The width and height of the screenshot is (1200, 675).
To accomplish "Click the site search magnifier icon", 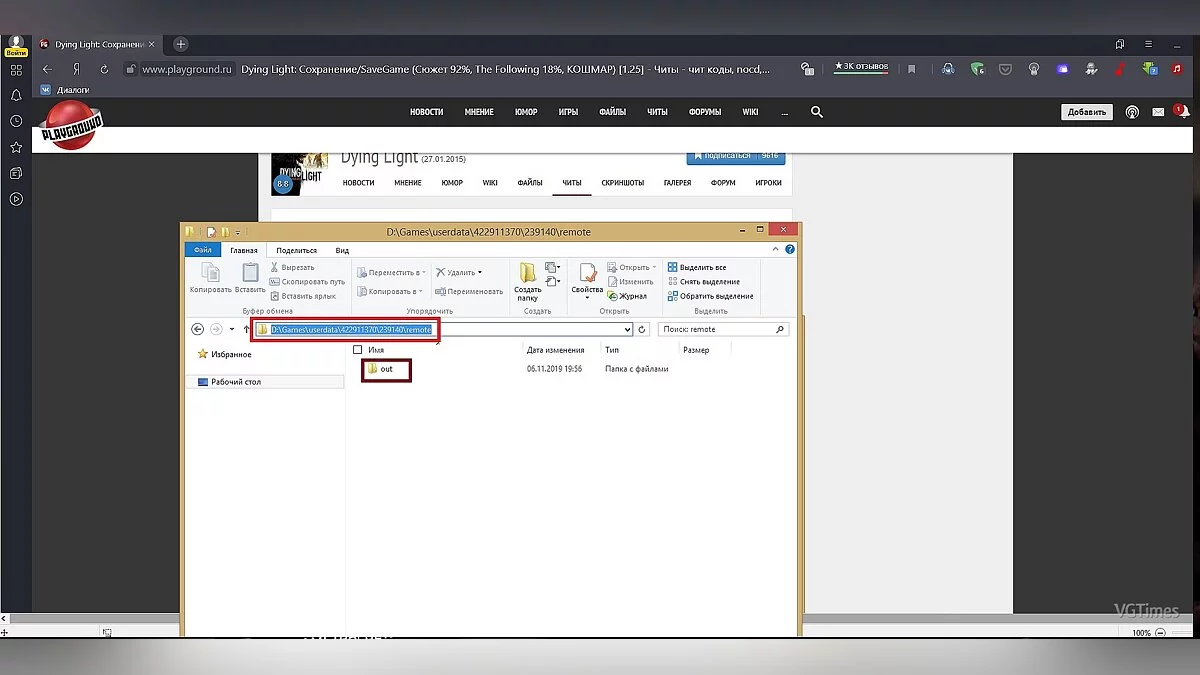I will pyautogui.click(x=817, y=112).
